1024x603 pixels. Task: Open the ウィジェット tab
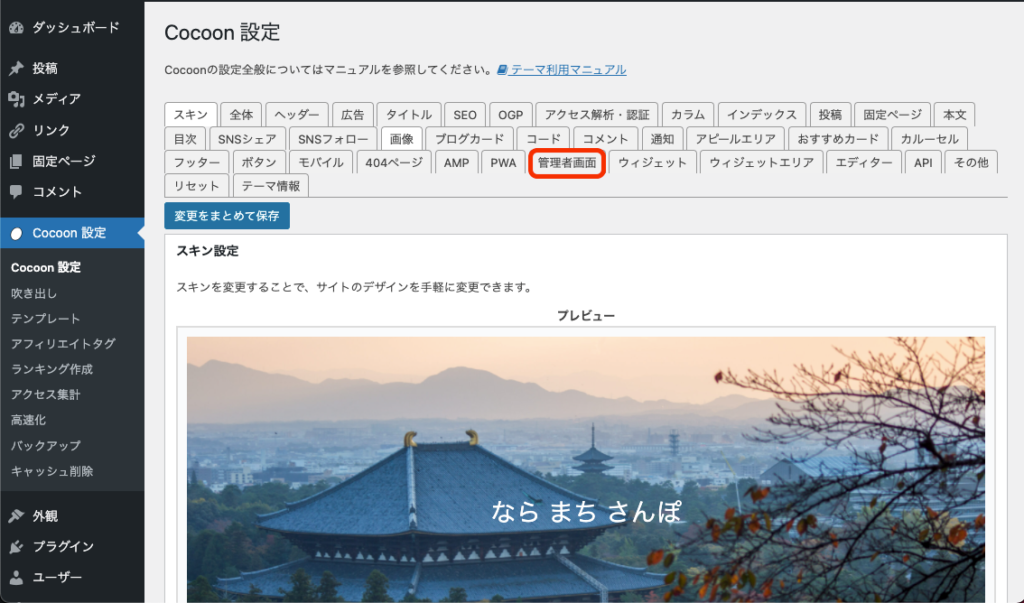pos(652,163)
